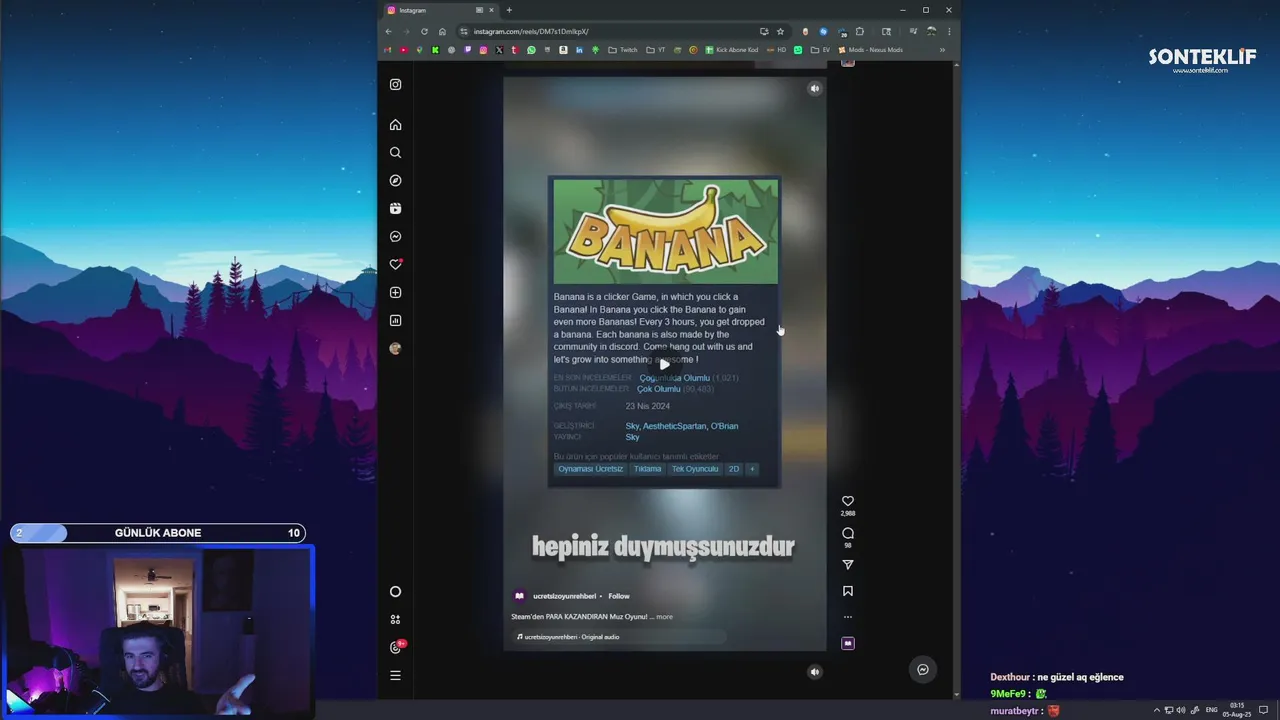This screenshot has height=720, width=1280.
Task: Open floating Messenger chat button
Action: [x=923, y=670]
